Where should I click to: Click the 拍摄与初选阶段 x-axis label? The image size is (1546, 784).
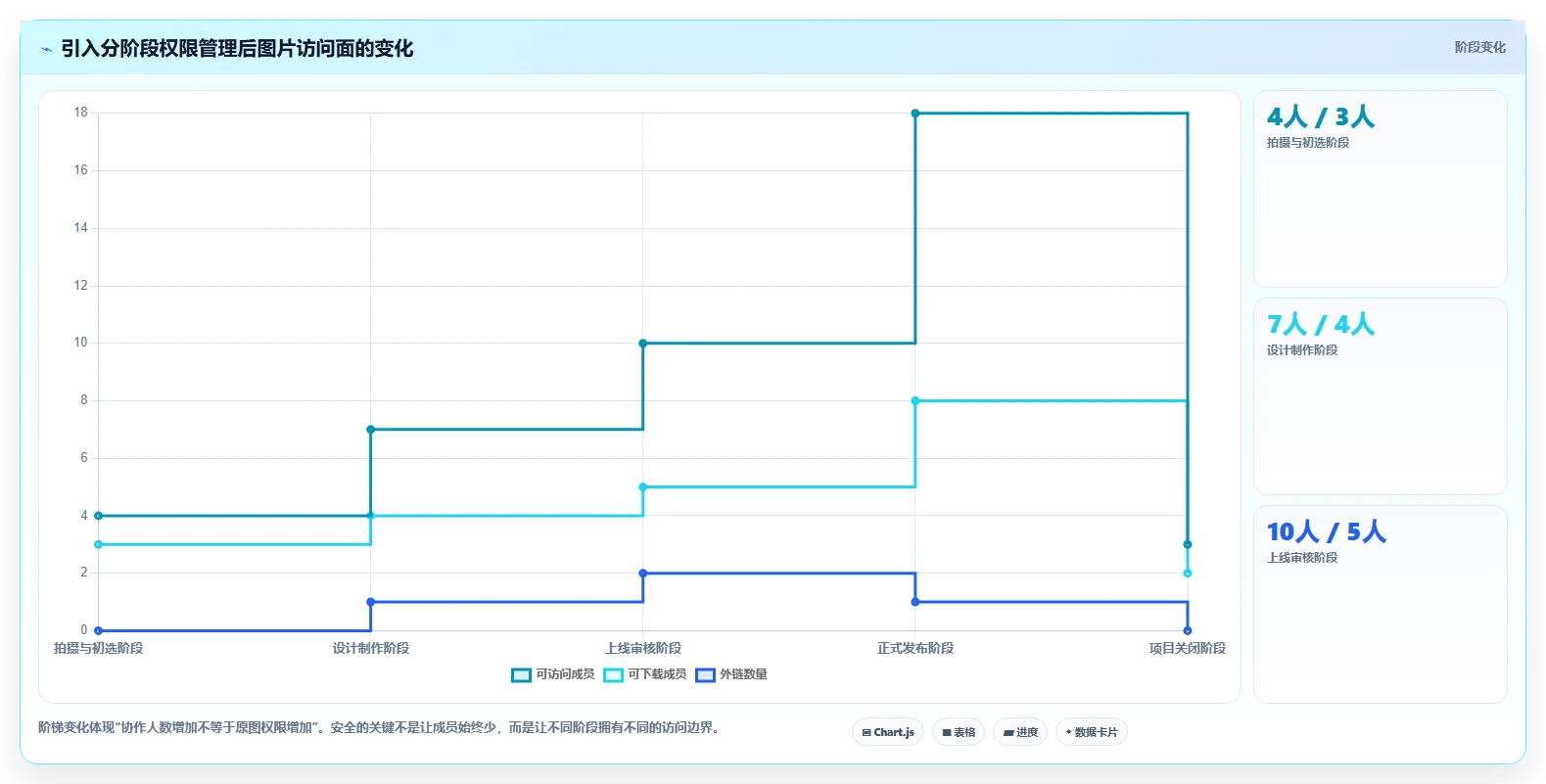pos(98,648)
